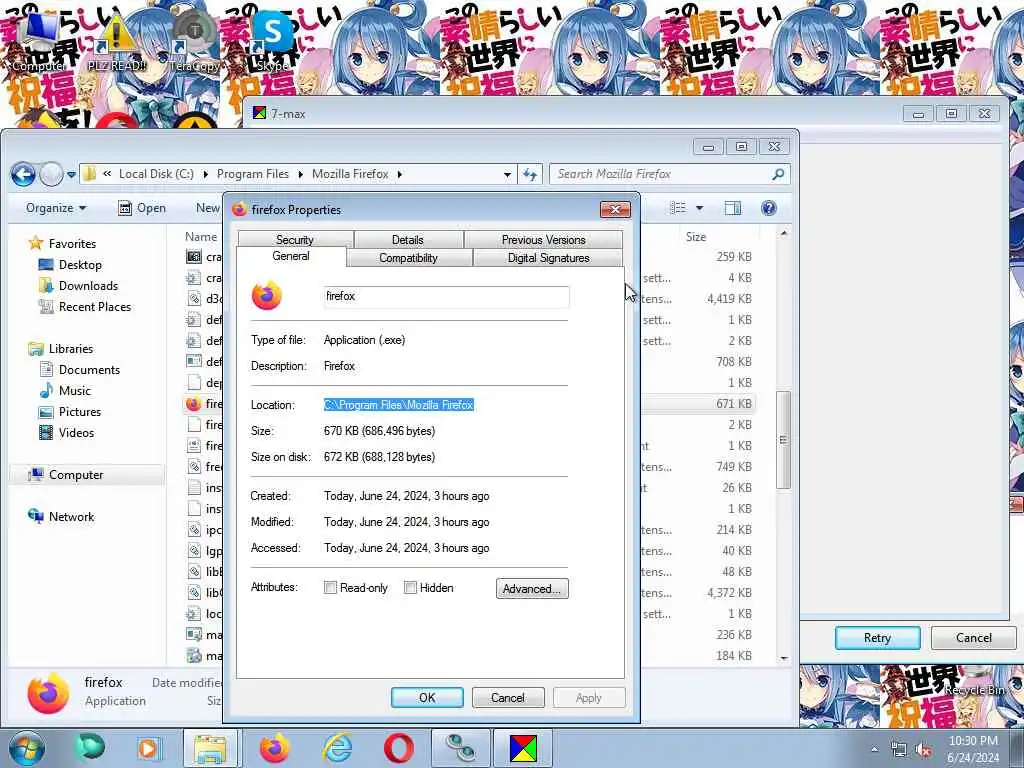Launch Opera from the taskbar
This screenshot has height=768, width=1024.
coord(398,748)
